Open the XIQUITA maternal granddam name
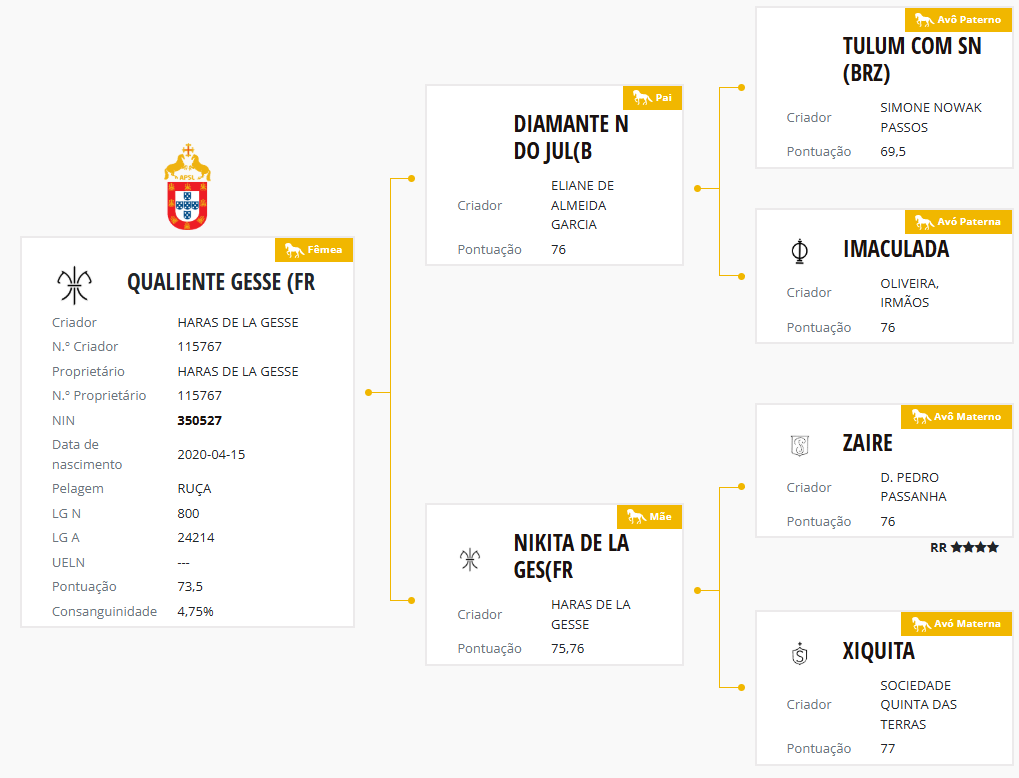Viewport: 1019px width, 778px height. coord(878,652)
